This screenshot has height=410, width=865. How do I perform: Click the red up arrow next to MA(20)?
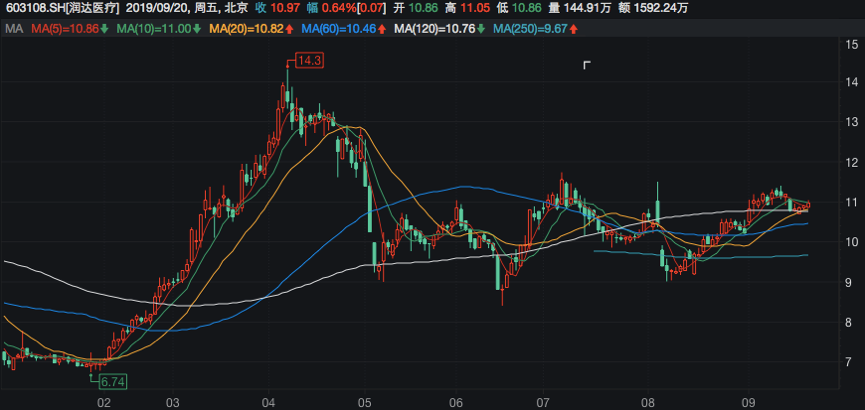tap(288, 28)
